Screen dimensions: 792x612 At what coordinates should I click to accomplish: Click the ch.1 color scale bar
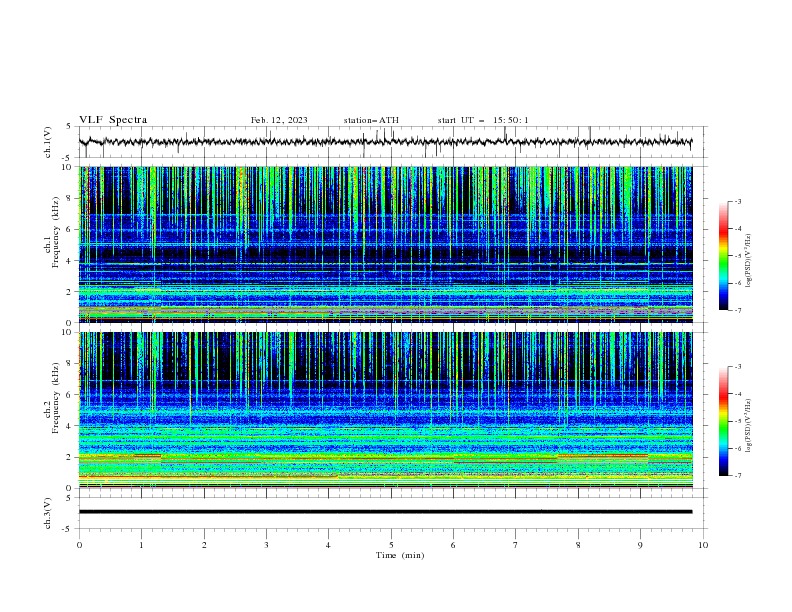tap(723, 256)
